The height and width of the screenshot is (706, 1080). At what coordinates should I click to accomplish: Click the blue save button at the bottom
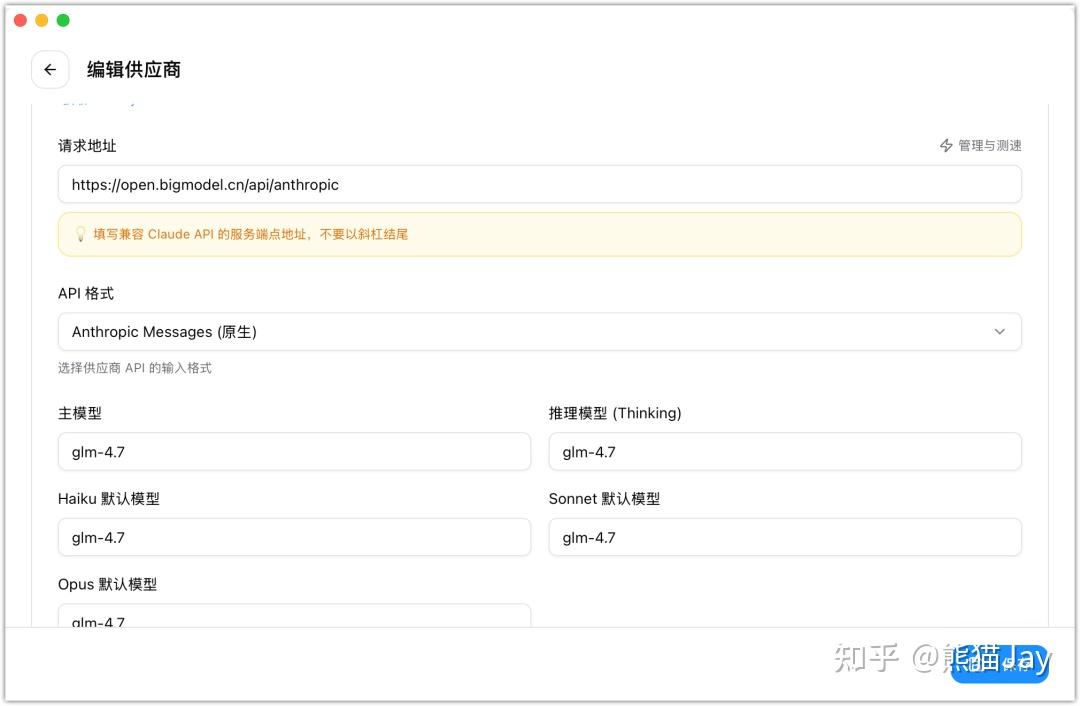[999, 664]
